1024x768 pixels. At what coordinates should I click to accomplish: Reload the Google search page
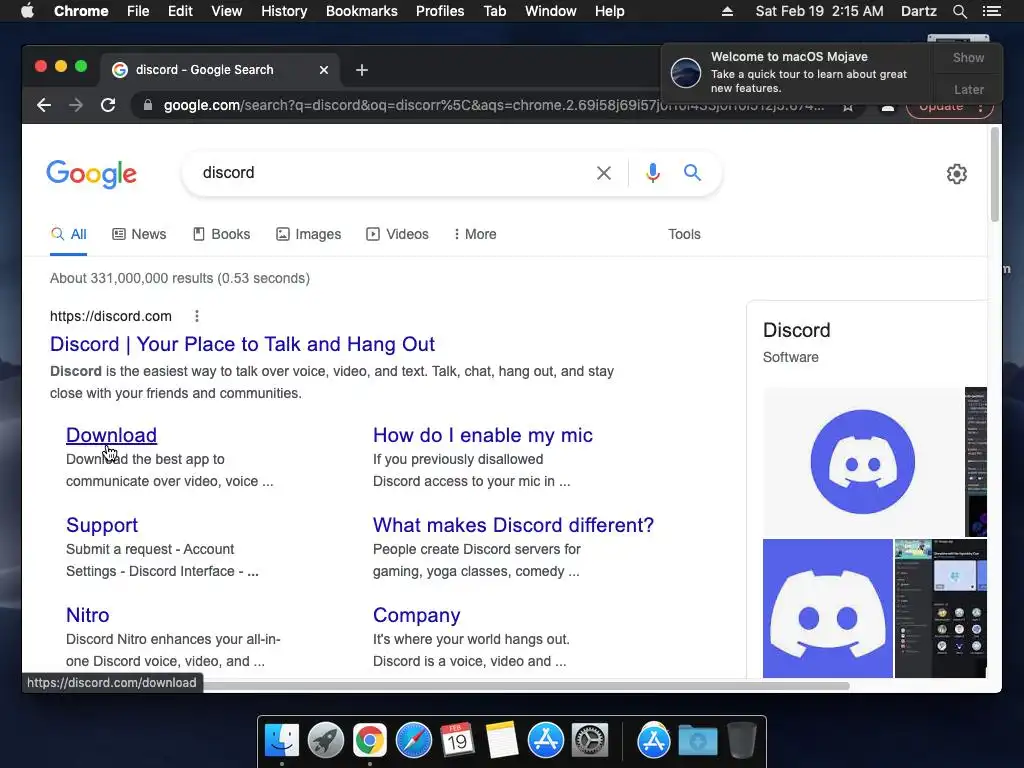coord(108,105)
